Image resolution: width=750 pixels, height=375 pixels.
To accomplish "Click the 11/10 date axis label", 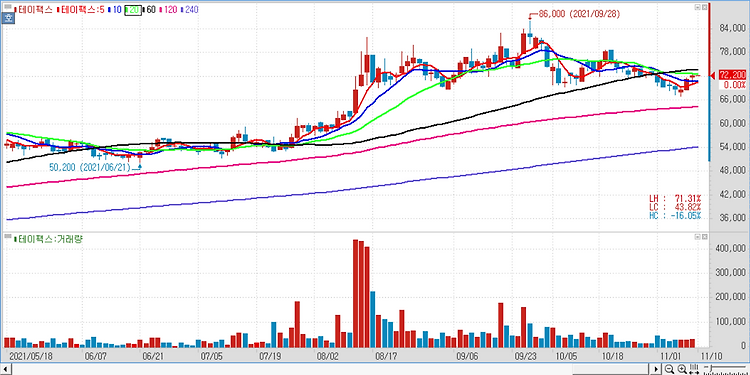I will (x=711, y=356).
